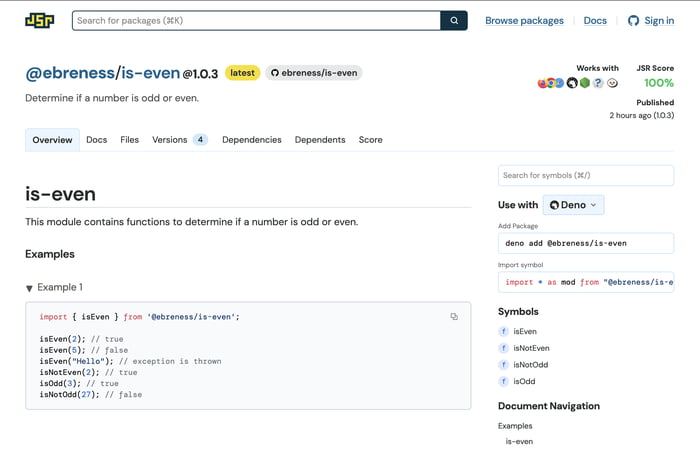The height and width of the screenshot is (461, 700).
Task: Go to the Score tab
Action: 370,140
